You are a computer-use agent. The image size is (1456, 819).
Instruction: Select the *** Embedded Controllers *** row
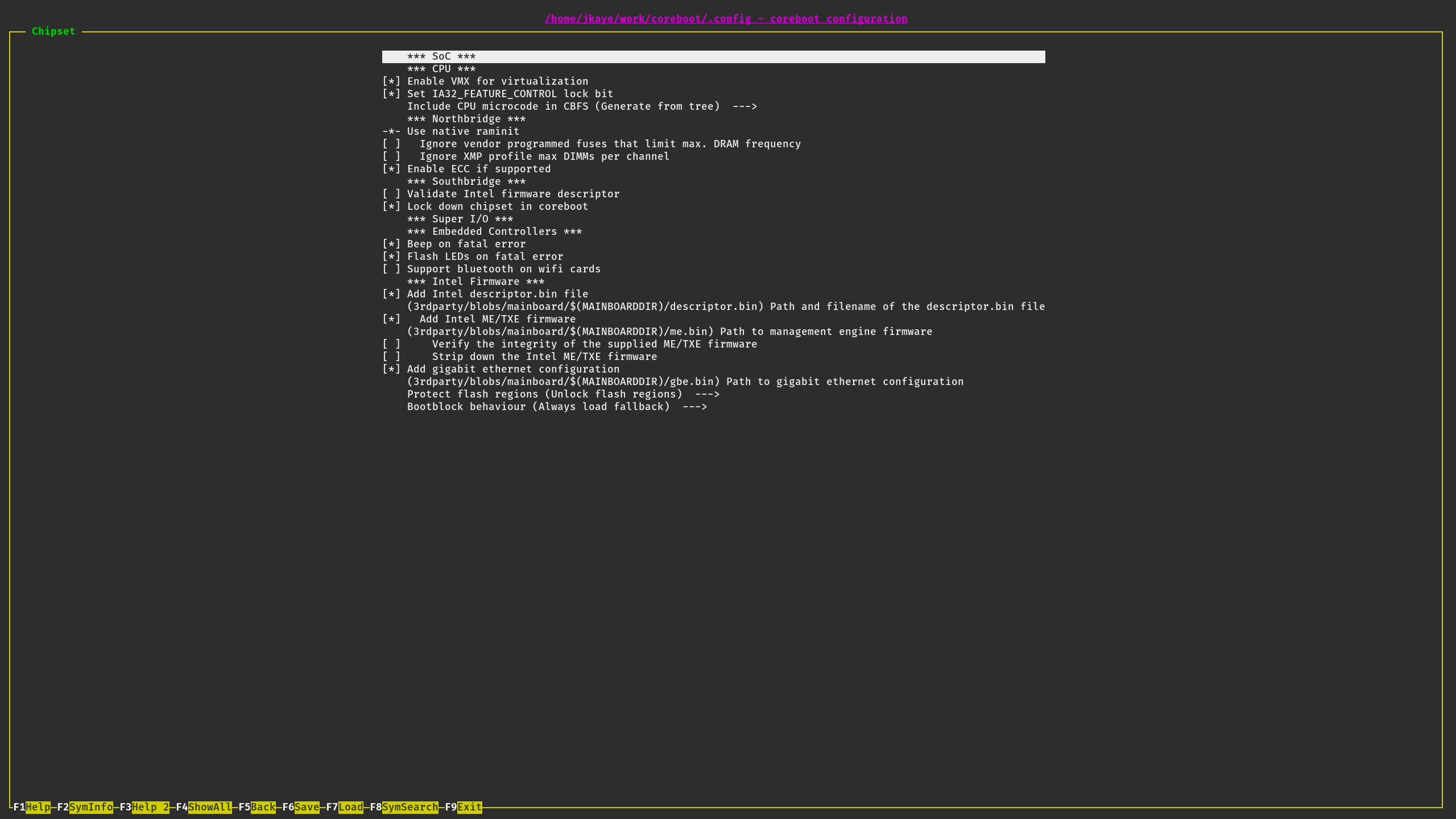point(494,231)
